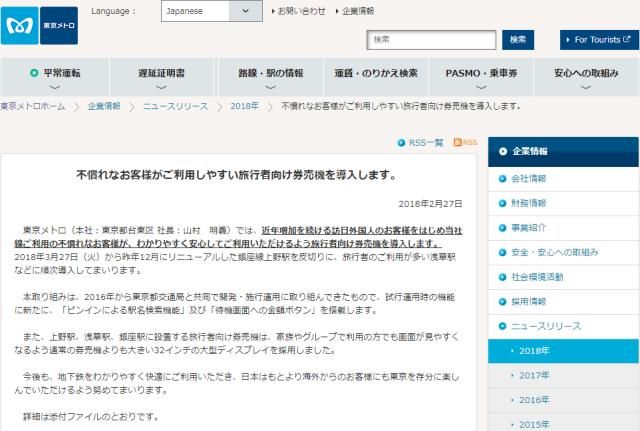Click the お問い合わせ link at top
Viewport: 640px width, 431px height.
[x=299, y=11]
